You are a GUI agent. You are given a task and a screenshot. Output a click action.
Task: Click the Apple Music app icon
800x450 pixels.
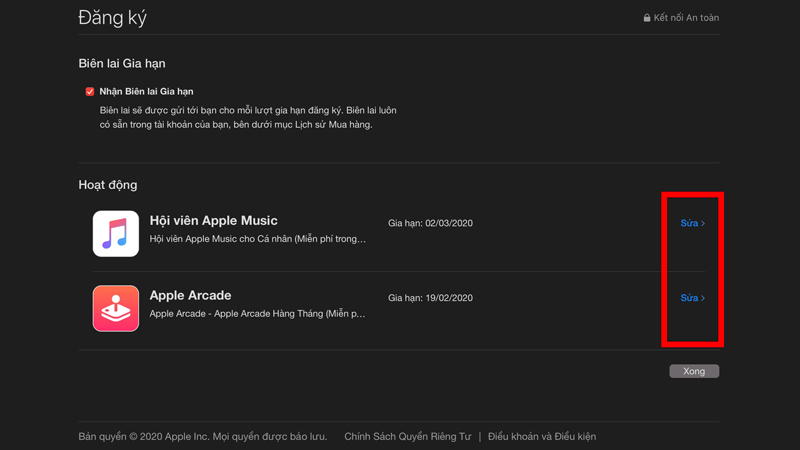pos(116,233)
